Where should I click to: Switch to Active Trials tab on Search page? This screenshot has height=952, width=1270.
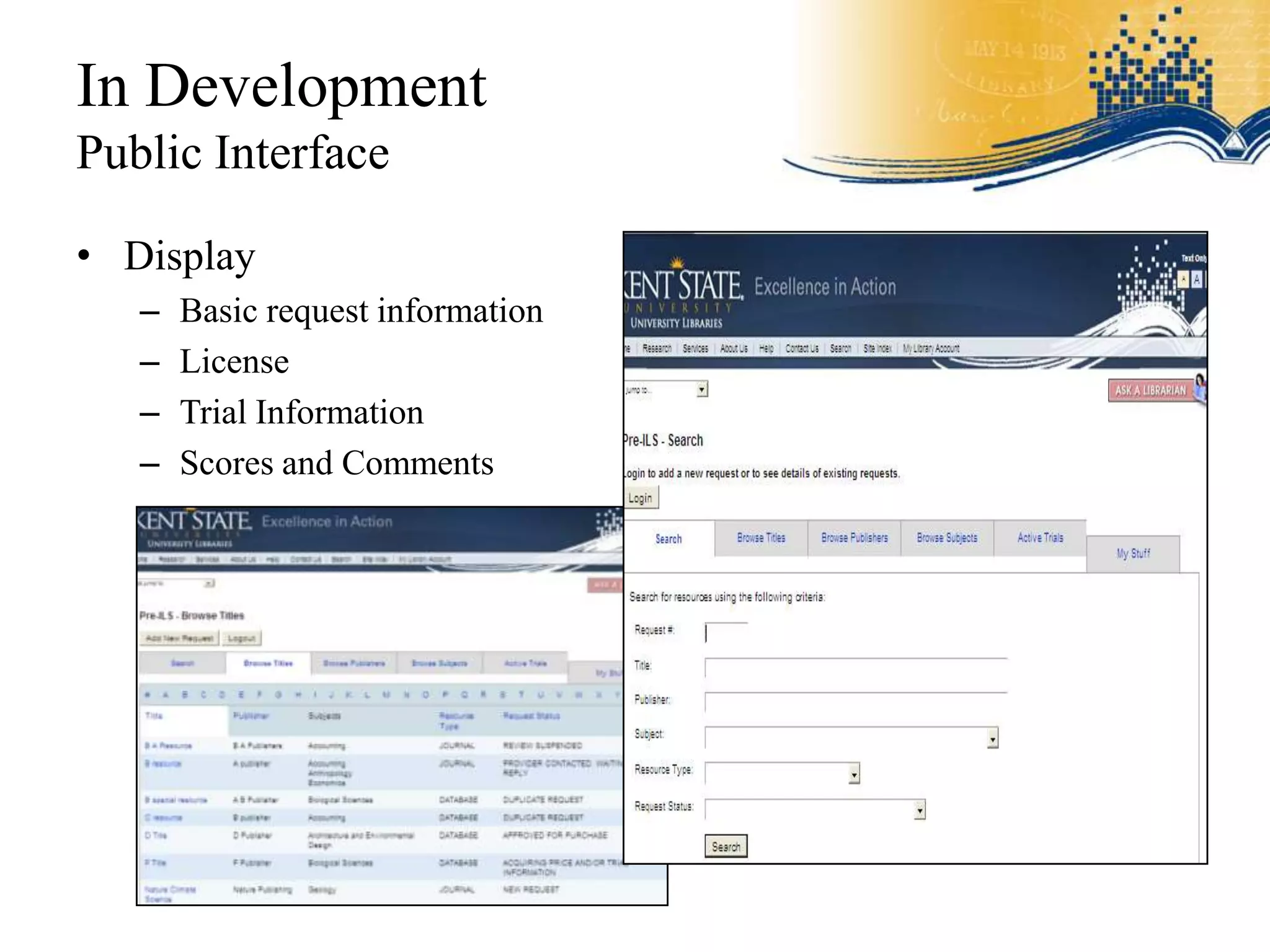[x=1040, y=537]
